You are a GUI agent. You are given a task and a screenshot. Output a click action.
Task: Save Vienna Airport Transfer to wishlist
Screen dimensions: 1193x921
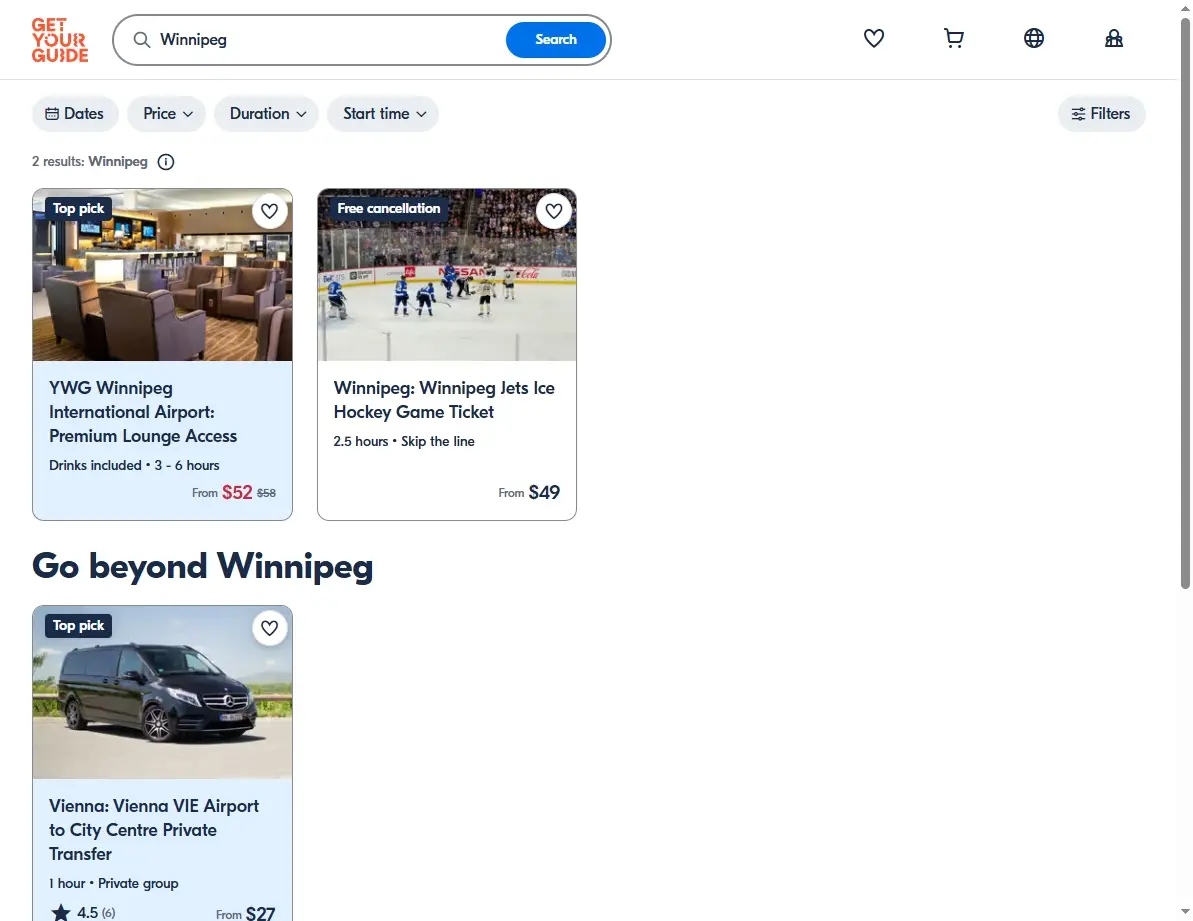pos(269,628)
